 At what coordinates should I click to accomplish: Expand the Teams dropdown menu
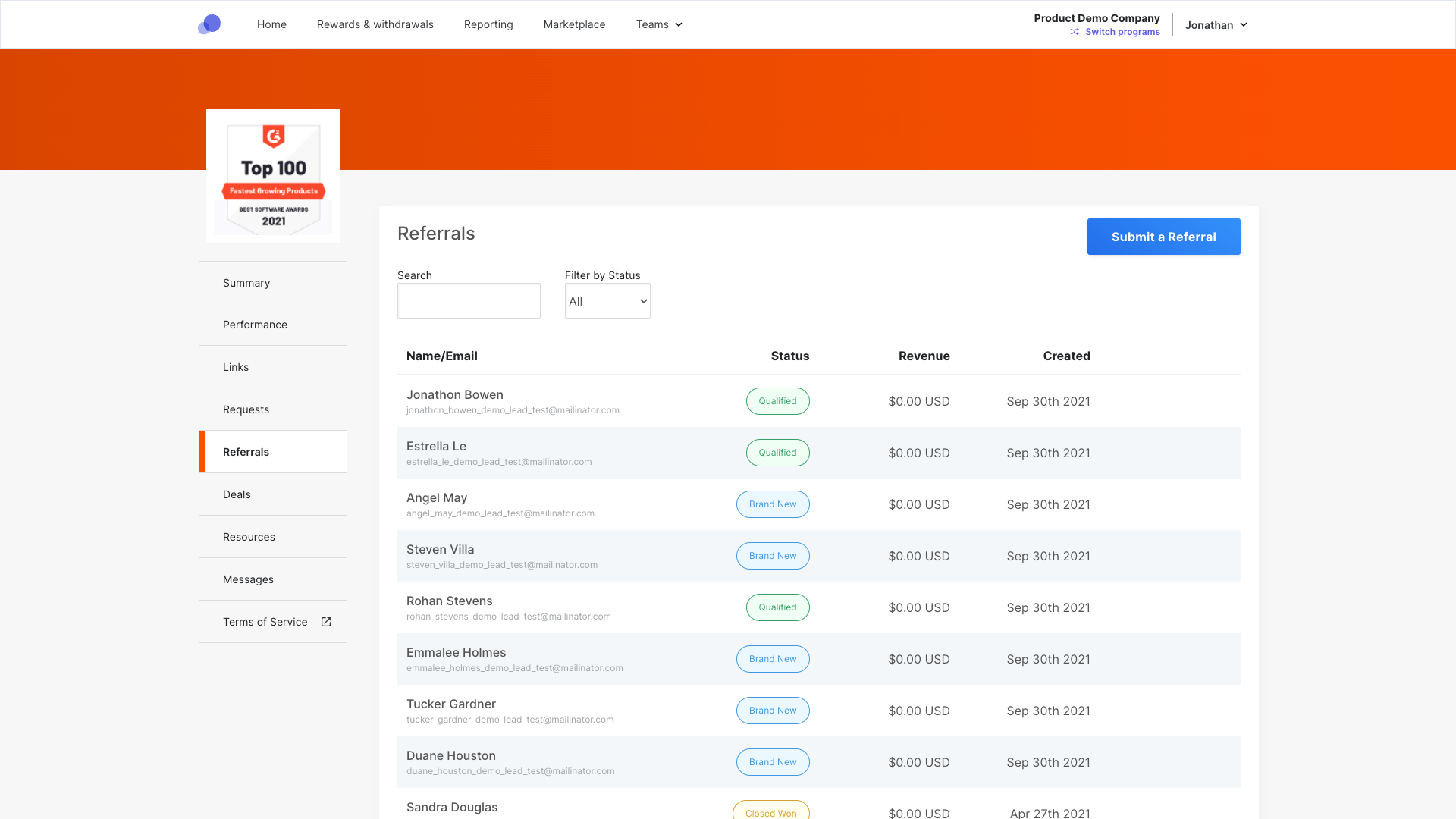click(659, 24)
